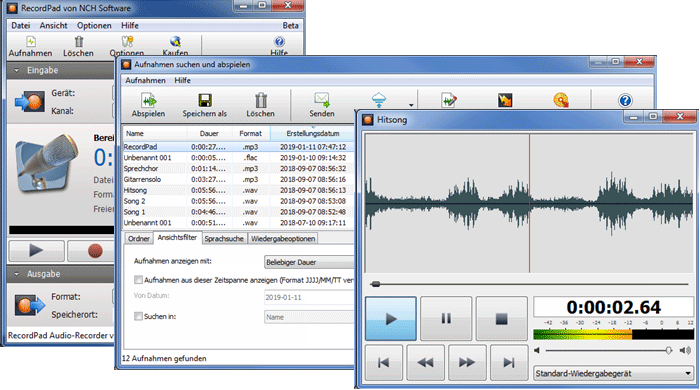Click the edit audio waveform pencil icon

tap(449, 100)
